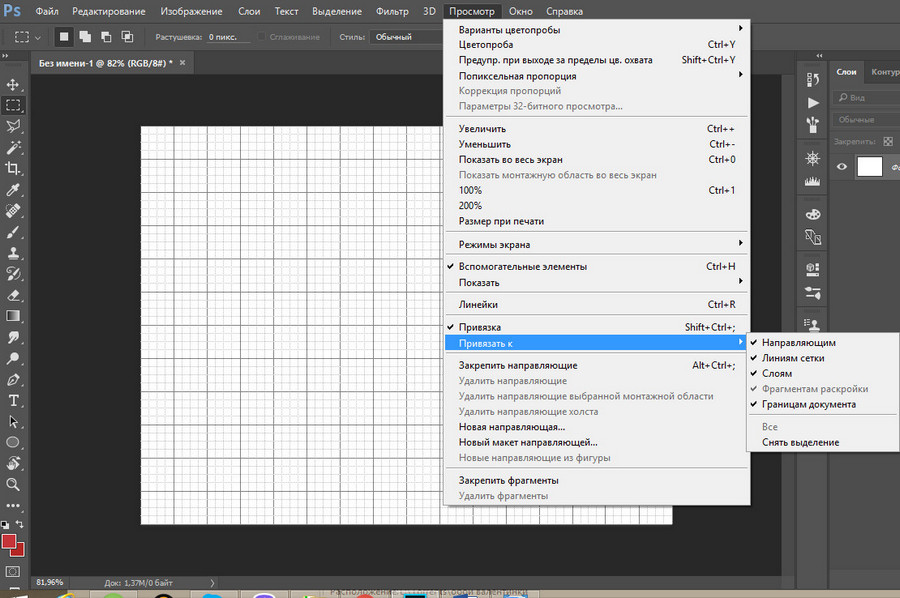Choose the Pen tool
The width and height of the screenshot is (900, 598).
(x=14, y=380)
